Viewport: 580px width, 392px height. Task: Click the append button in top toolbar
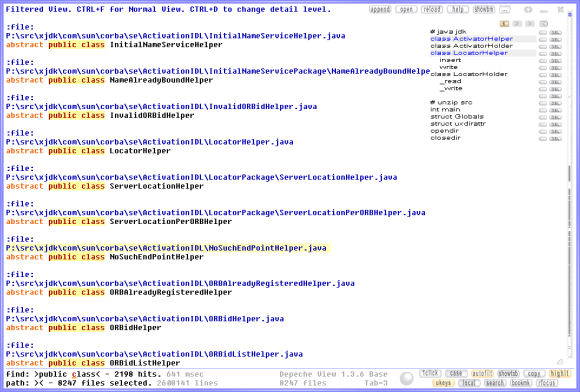click(x=380, y=9)
